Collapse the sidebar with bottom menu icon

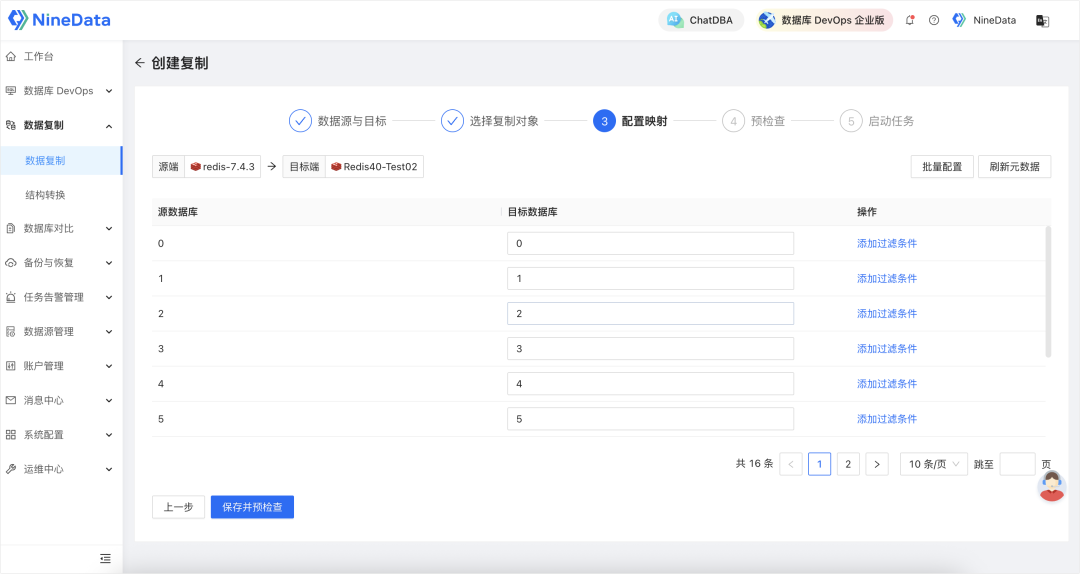pyautogui.click(x=105, y=558)
